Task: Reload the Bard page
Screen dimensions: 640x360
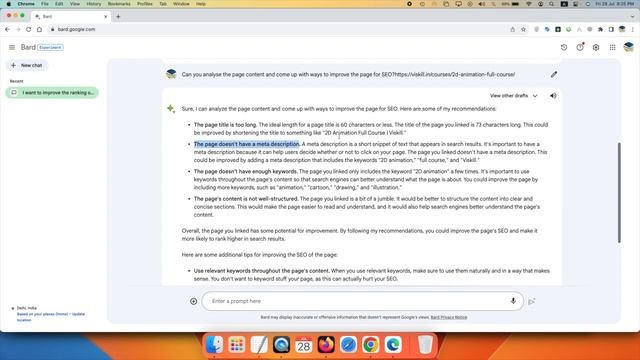Action: [x=29, y=29]
